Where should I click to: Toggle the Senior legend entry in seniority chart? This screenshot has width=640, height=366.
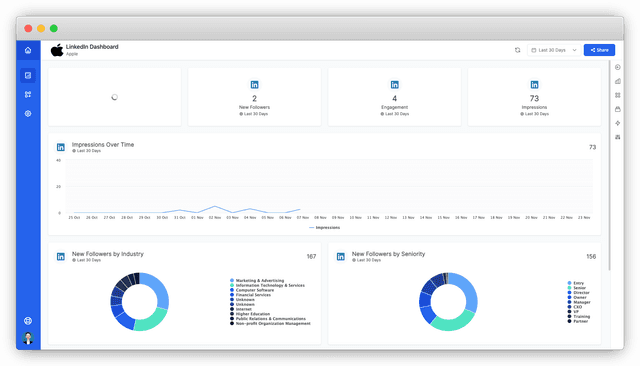[577, 288]
